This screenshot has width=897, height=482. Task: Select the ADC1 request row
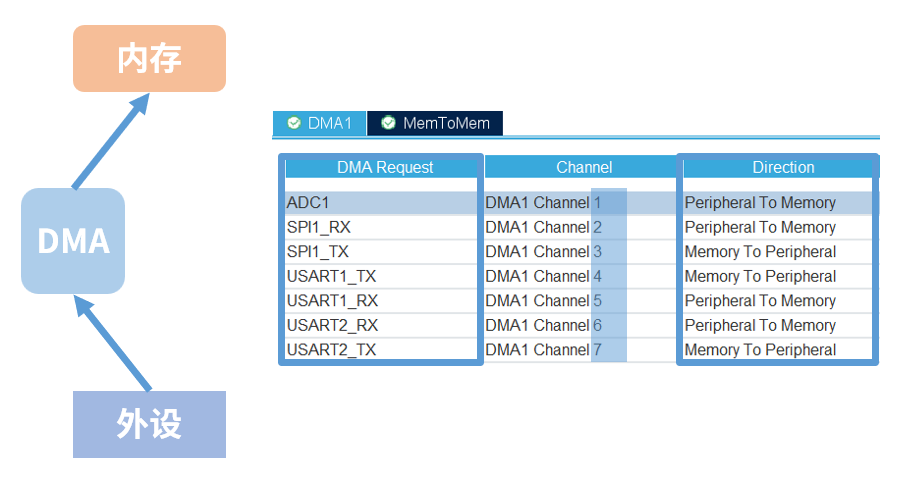(381, 202)
